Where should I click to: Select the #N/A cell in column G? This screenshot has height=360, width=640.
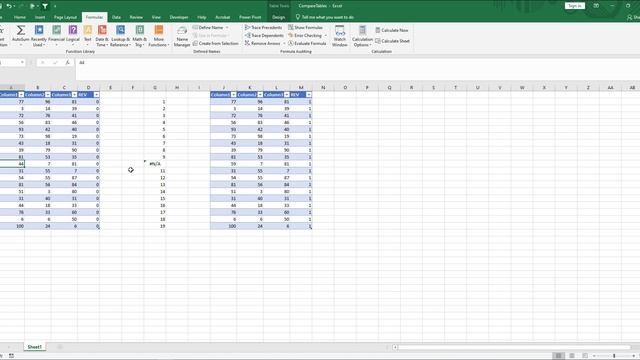click(x=155, y=164)
